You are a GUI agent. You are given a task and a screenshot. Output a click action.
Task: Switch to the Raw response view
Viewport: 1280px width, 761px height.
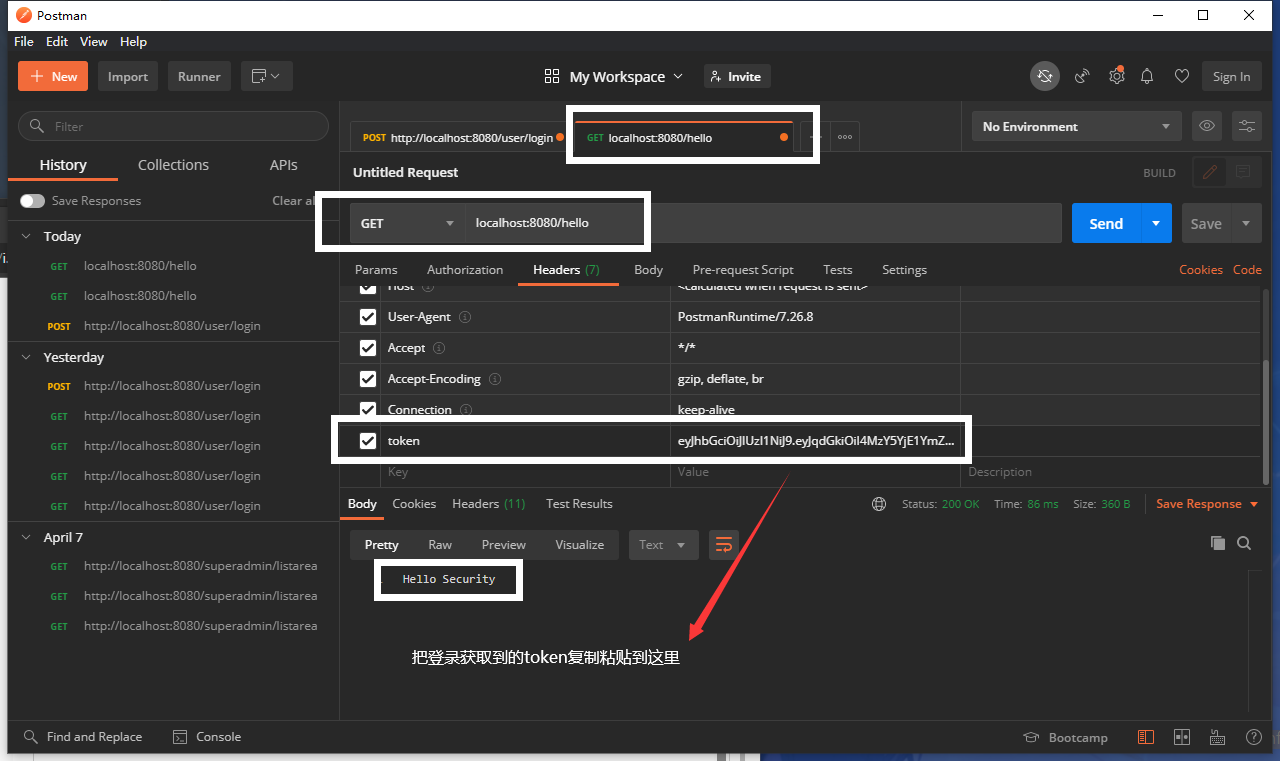[x=440, y=545]
